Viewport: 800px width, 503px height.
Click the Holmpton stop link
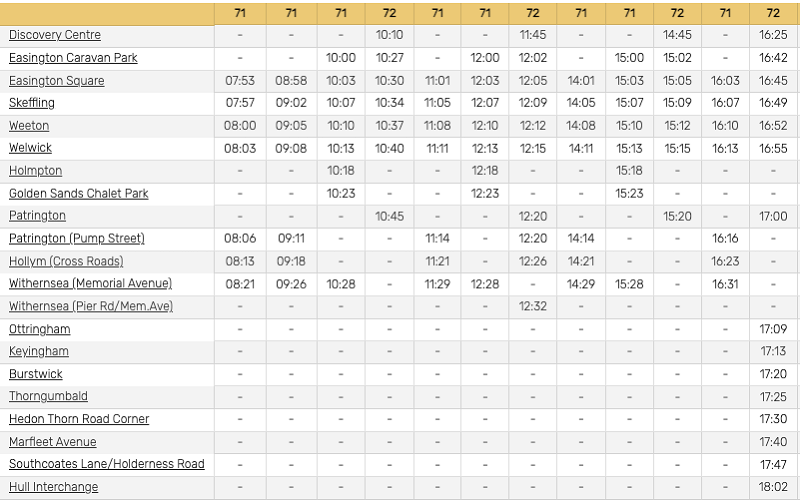tap(35, 171)
